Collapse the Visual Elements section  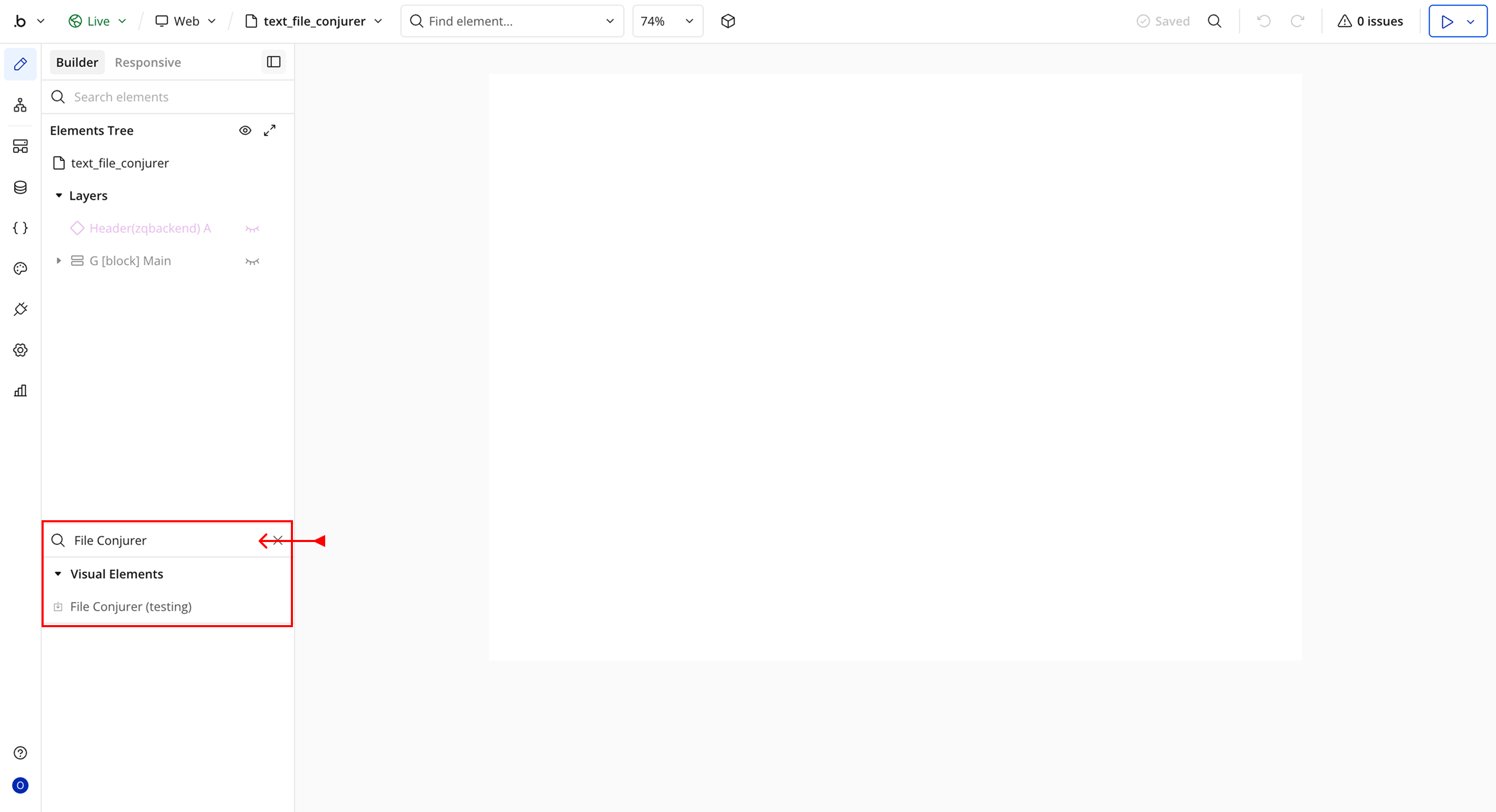pyautogui.click(x=58, y=574)
